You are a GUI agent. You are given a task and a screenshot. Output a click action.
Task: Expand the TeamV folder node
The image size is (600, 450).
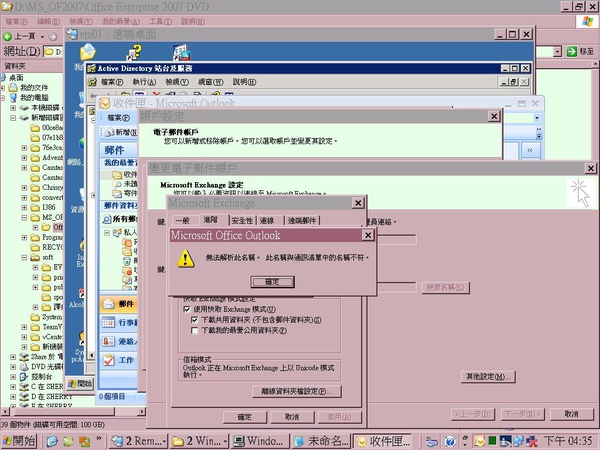tap(24, 327)
